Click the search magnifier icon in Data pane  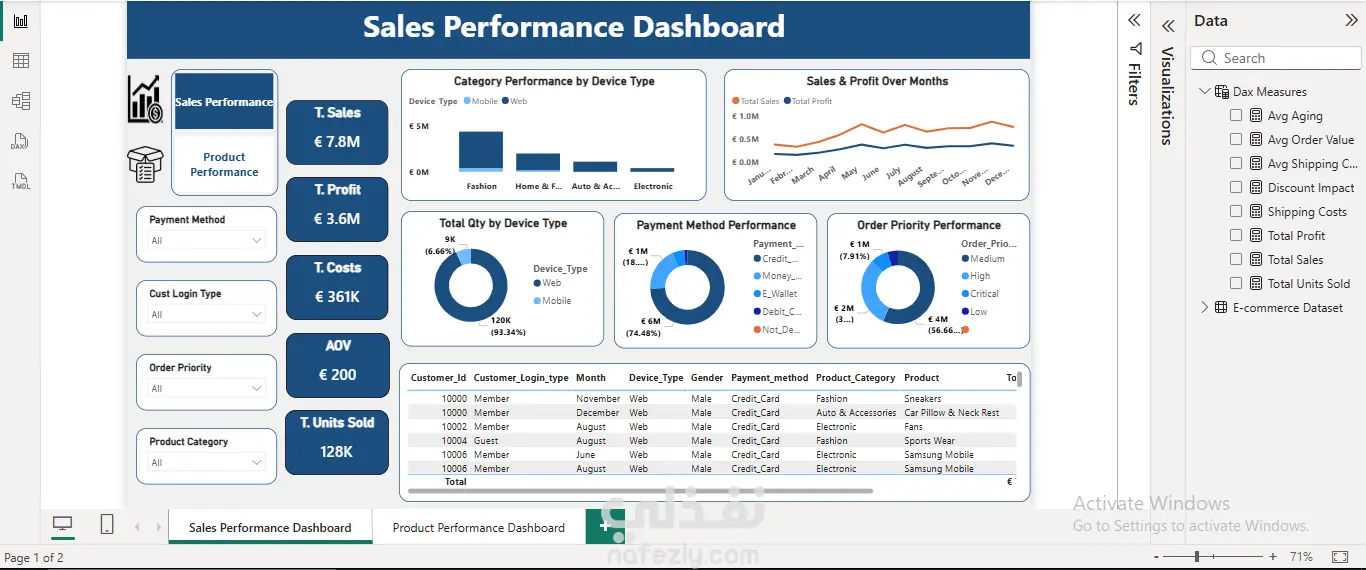point(1210,58)
